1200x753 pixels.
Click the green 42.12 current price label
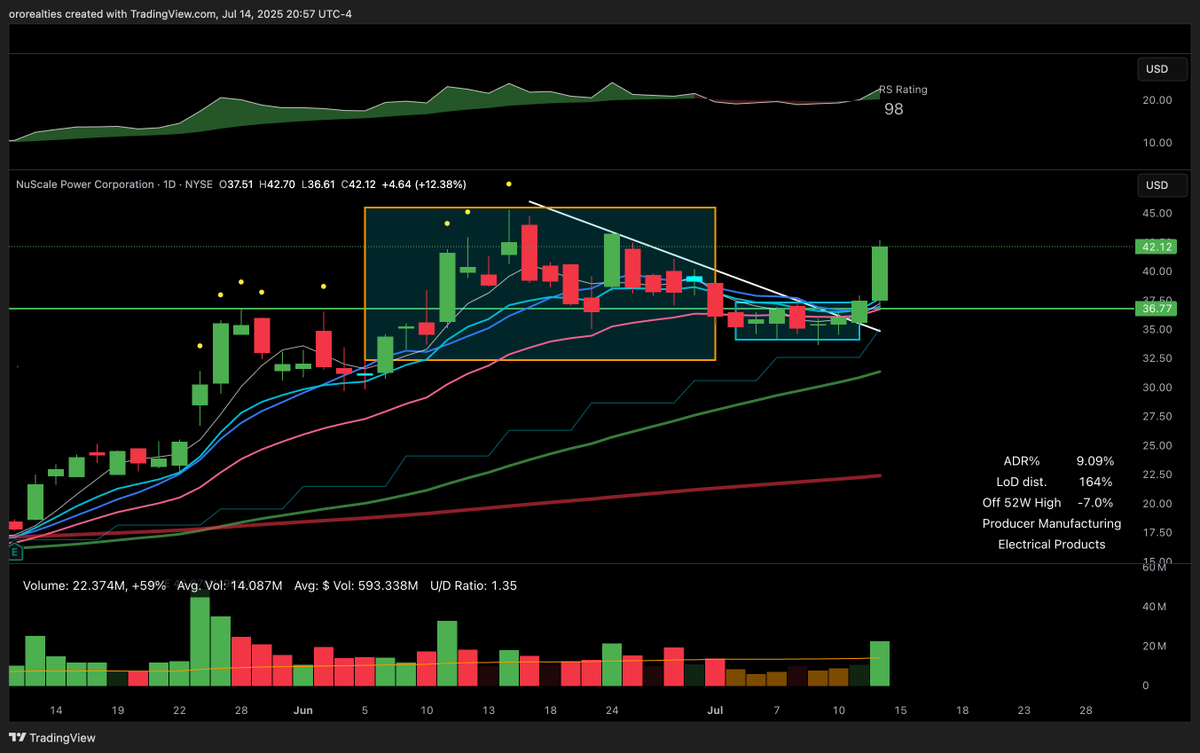[x=1155, y=247]
